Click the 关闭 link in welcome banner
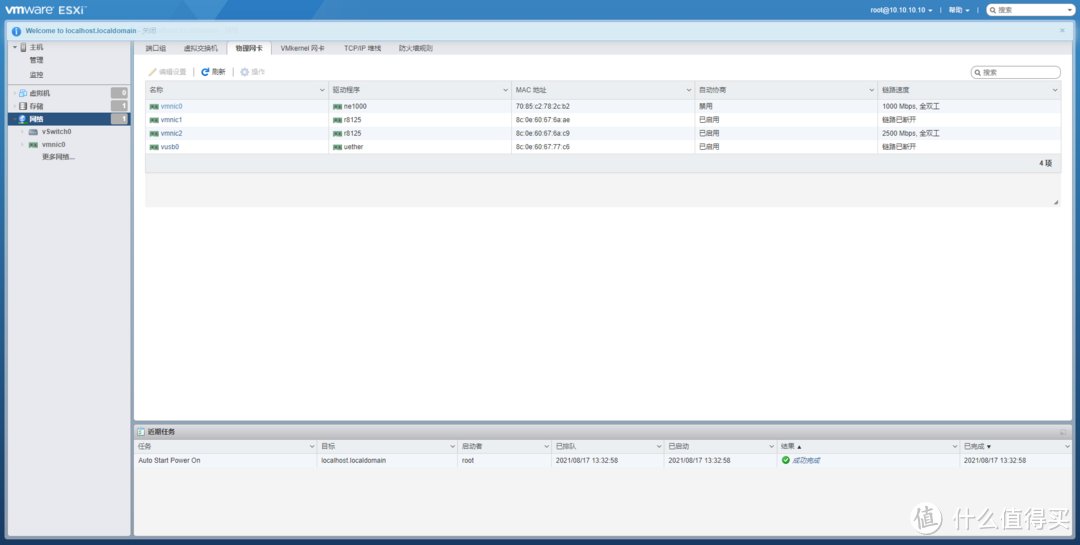The height and width of the screenshot is (545, 1080). pos(149,31)
